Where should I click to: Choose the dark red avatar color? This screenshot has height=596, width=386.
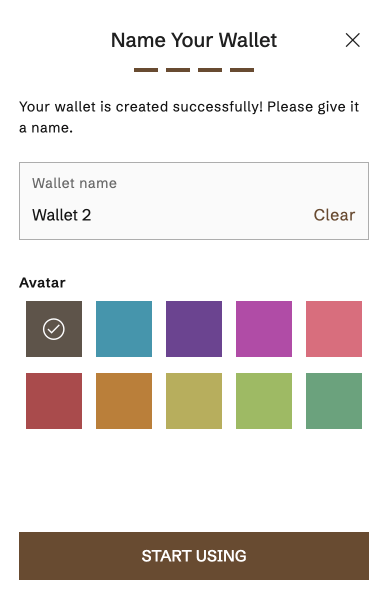(x=54, y=401)
